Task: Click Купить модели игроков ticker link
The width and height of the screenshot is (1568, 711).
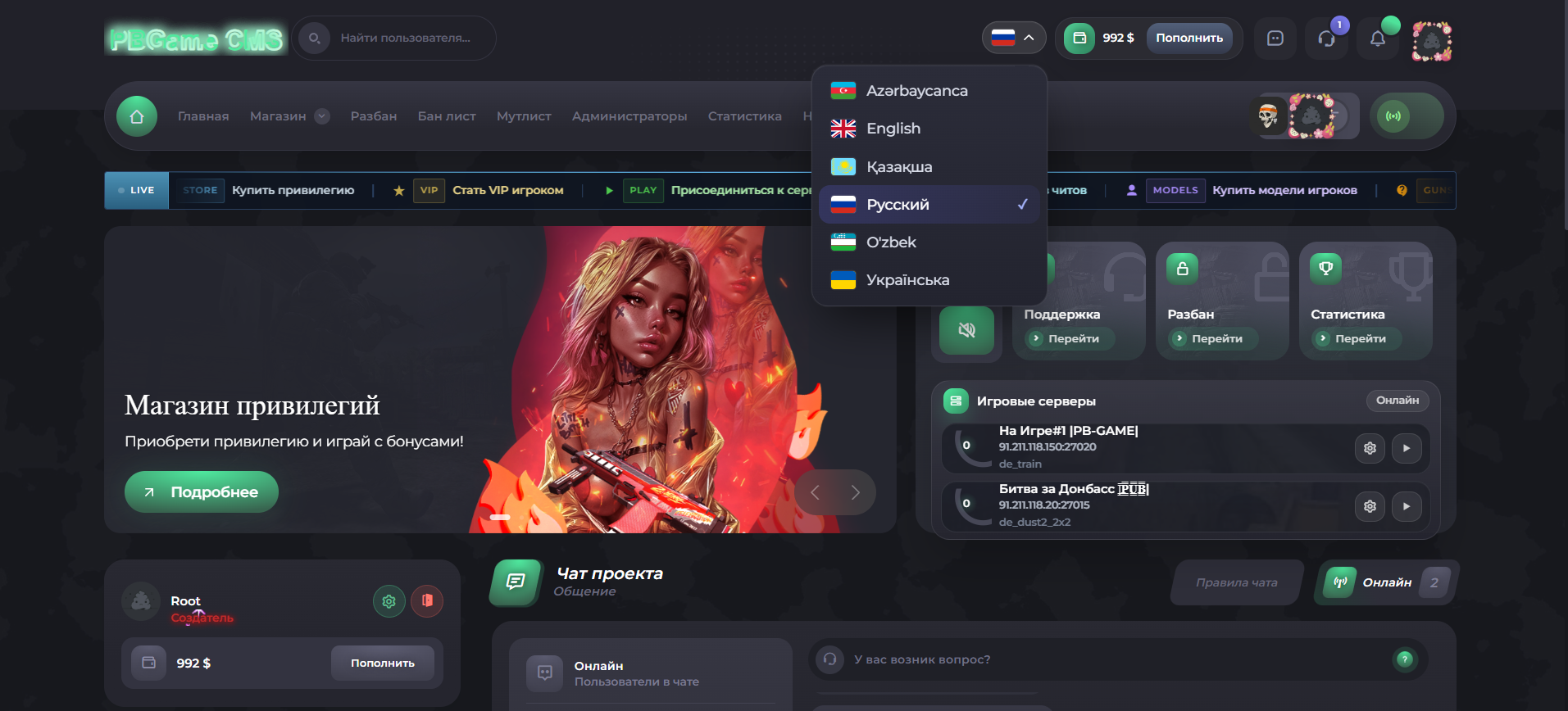Action: point(1284,190)
